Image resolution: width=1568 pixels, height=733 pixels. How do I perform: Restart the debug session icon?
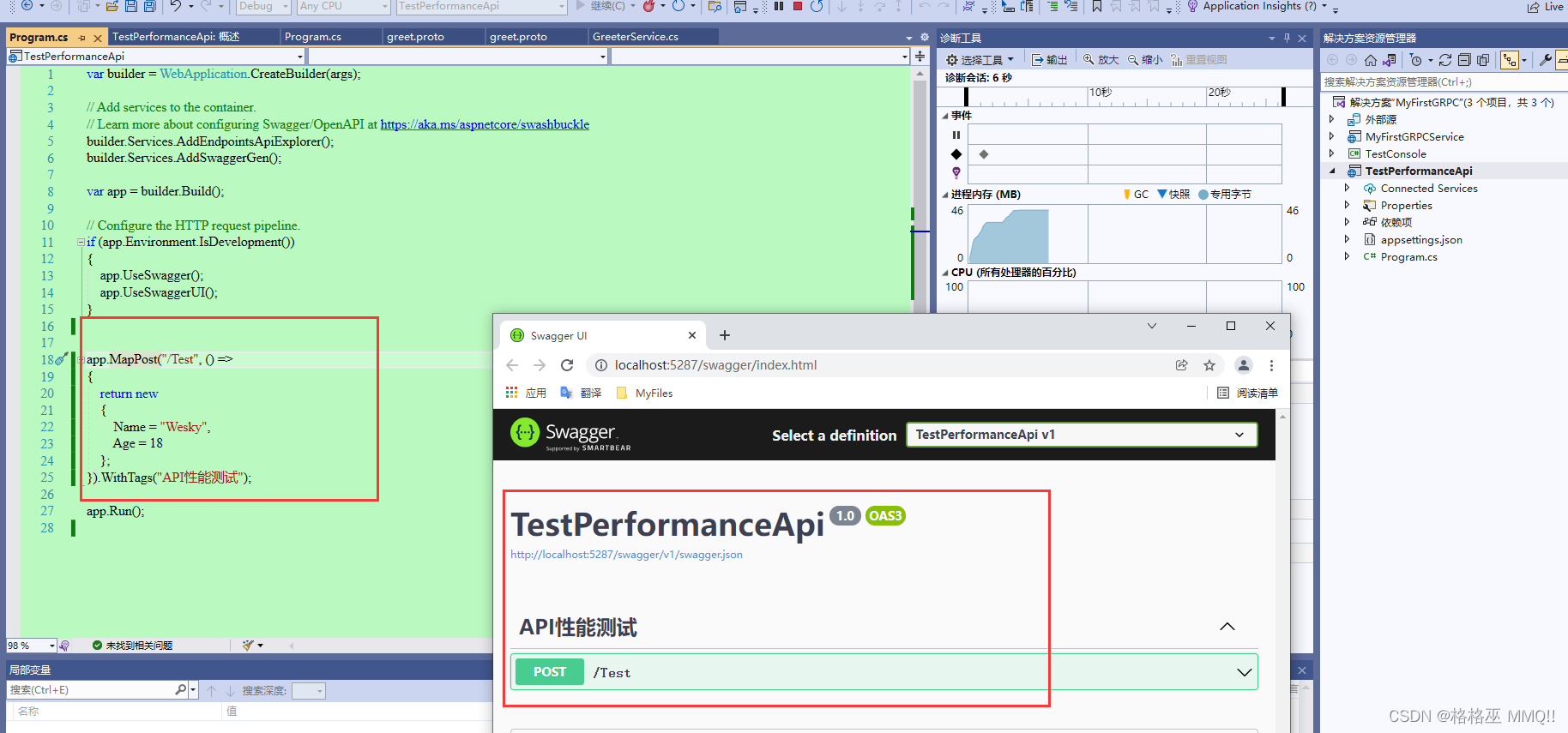pyautogui.click(x=817, y=6)
